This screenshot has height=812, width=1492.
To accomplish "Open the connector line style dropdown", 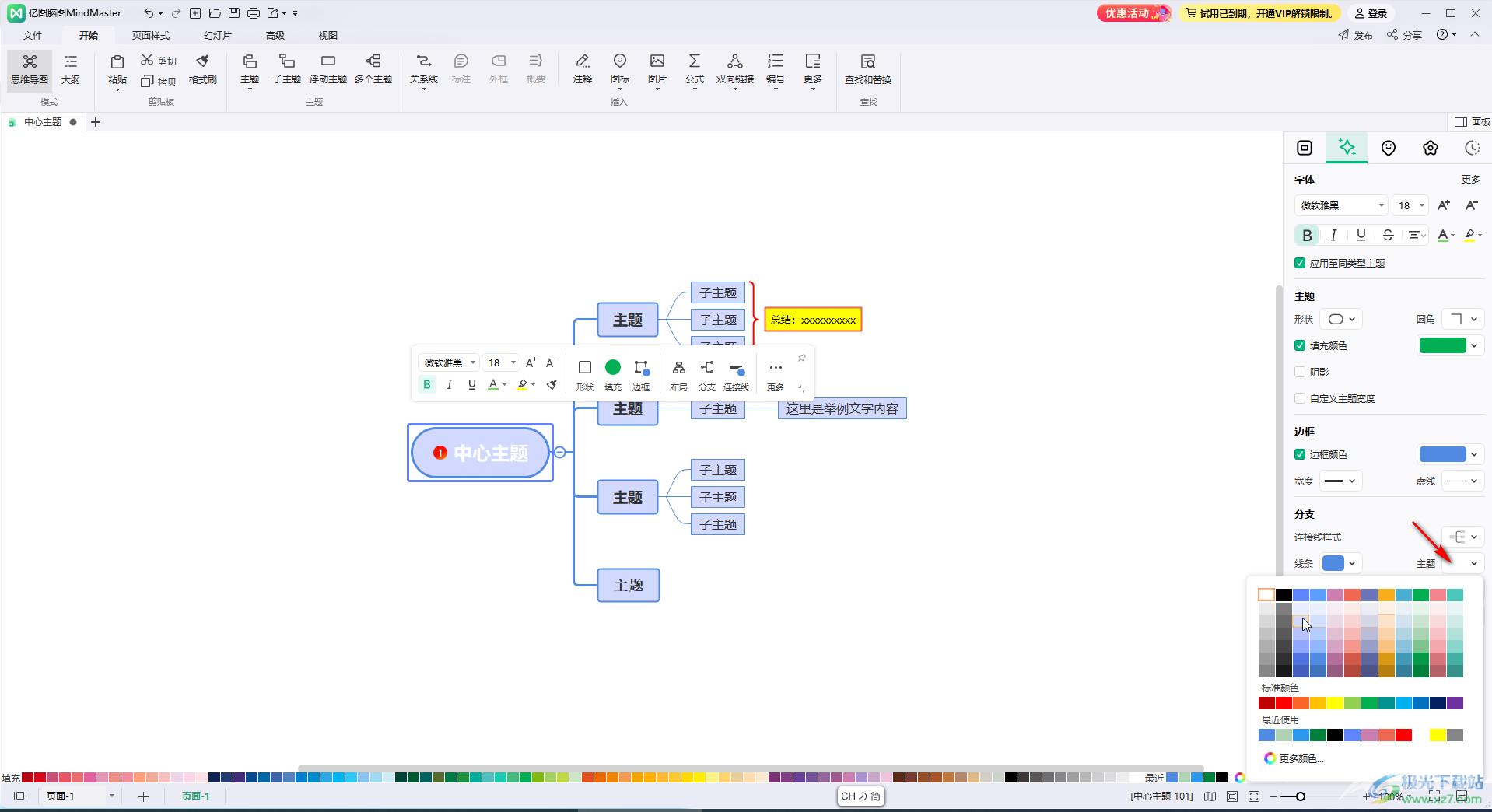I will [x=1462, y=537].
